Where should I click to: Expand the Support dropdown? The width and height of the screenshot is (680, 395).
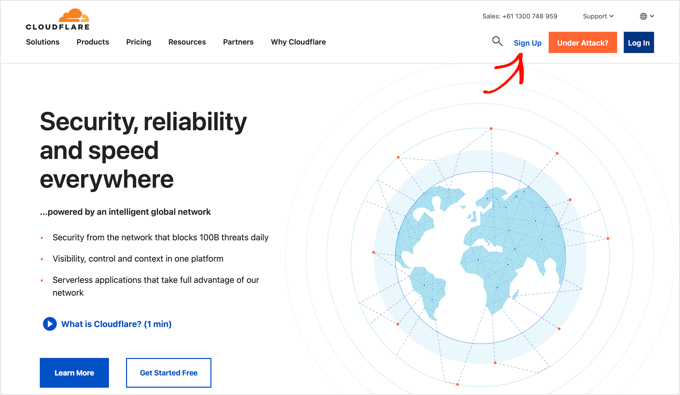click(x=598, y=16)
